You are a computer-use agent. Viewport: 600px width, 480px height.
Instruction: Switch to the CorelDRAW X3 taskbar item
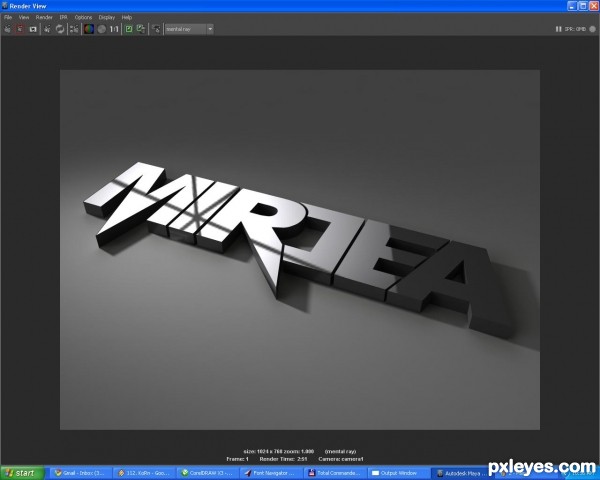coord(207,473)
